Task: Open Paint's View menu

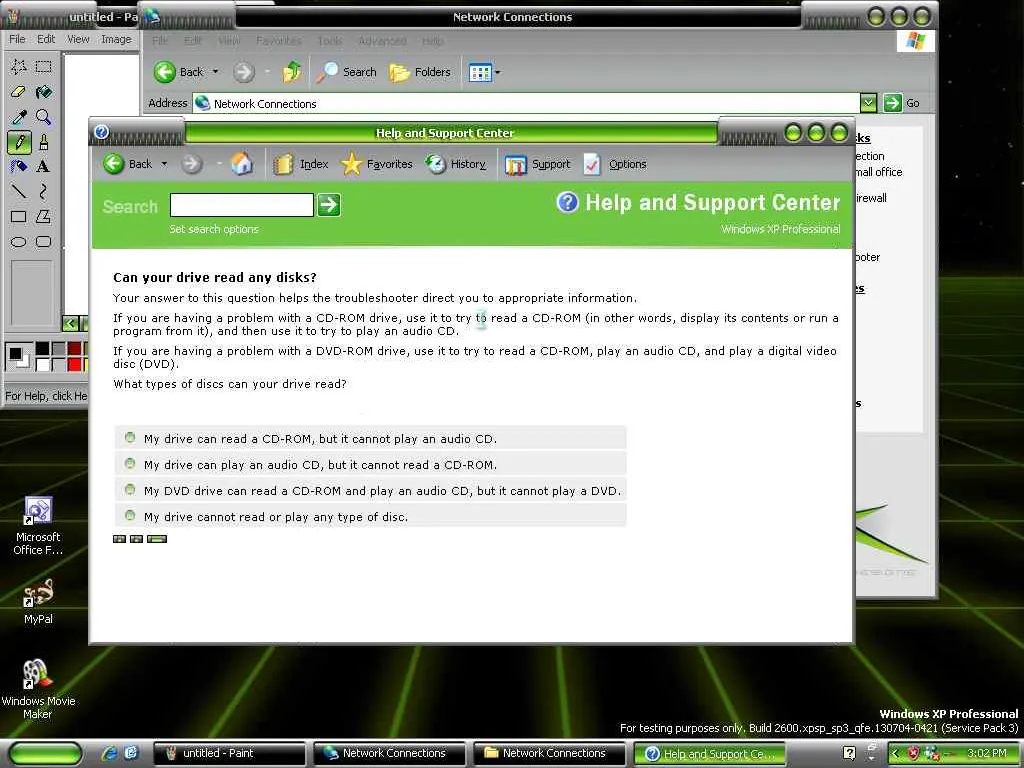Action: point(78,39)
